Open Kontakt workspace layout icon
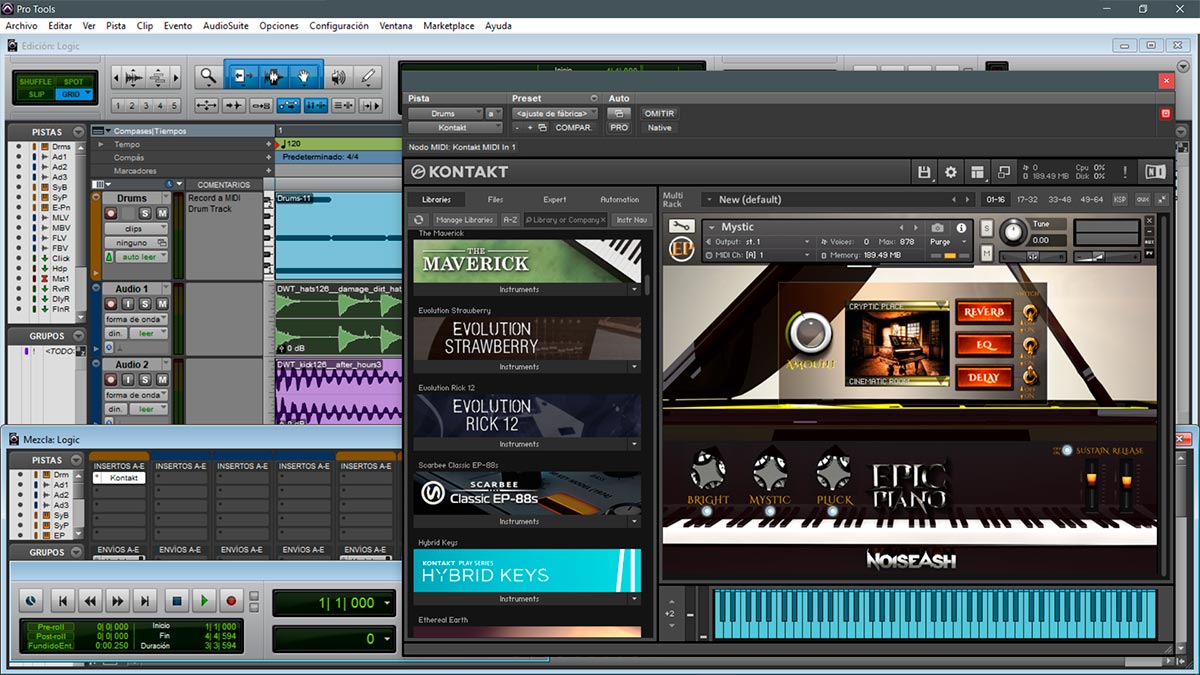The height and width of the screenshot is (675, 1200). pyautogui.click(x=977, y=172)
